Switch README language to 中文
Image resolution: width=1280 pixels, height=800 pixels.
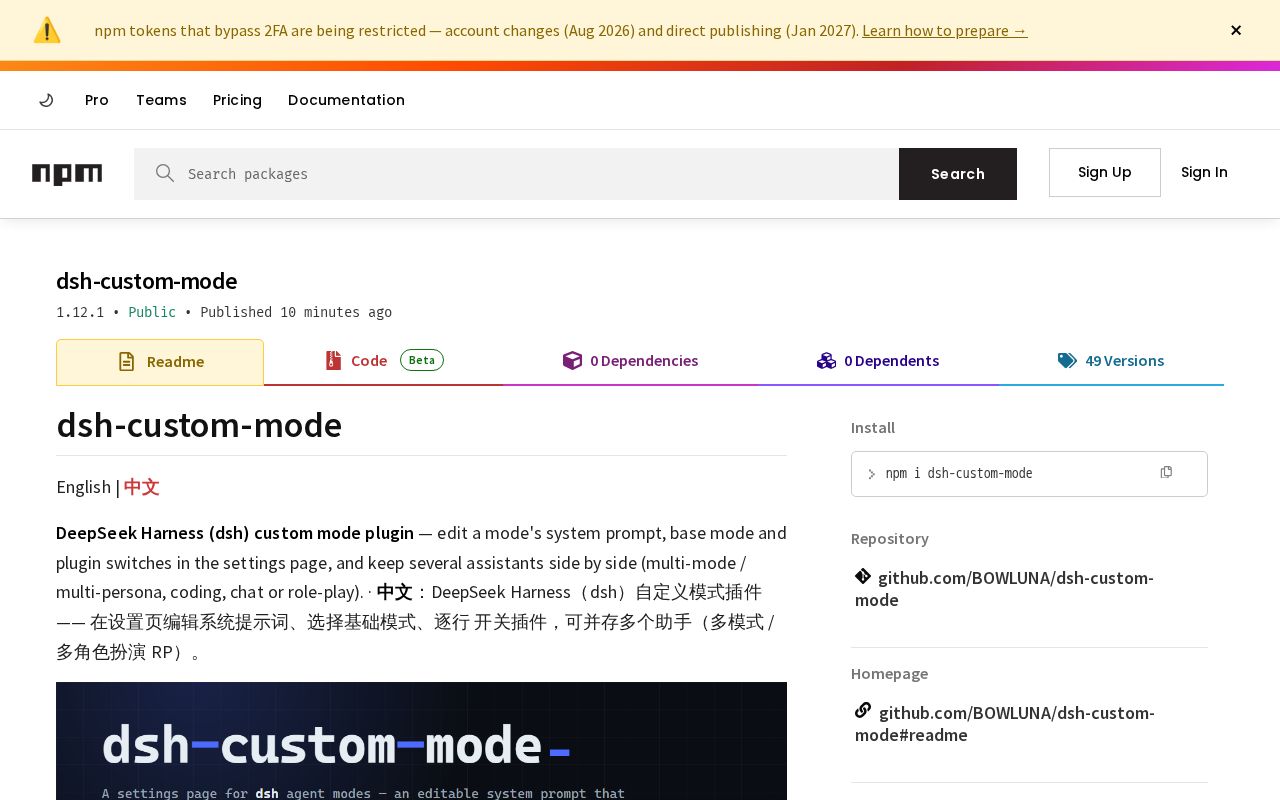pos(141,487)
